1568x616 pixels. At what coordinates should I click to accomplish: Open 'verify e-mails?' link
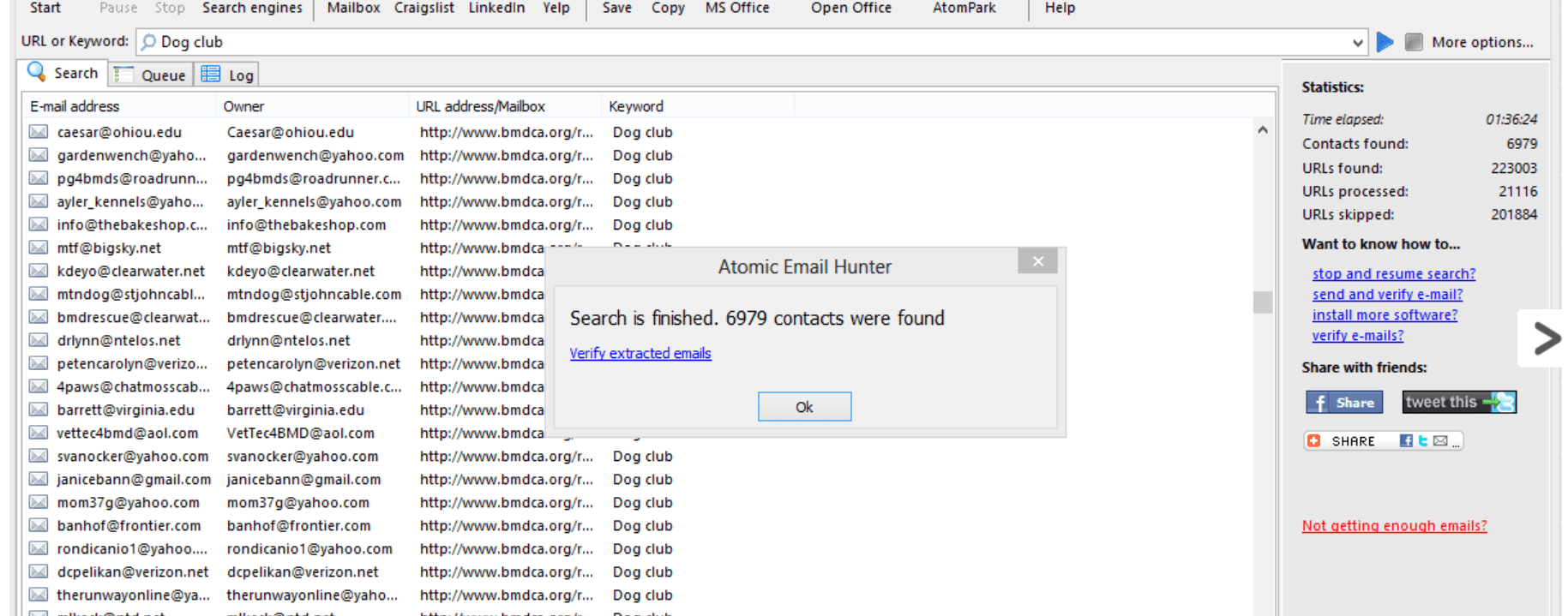[x=1358, y=335]
